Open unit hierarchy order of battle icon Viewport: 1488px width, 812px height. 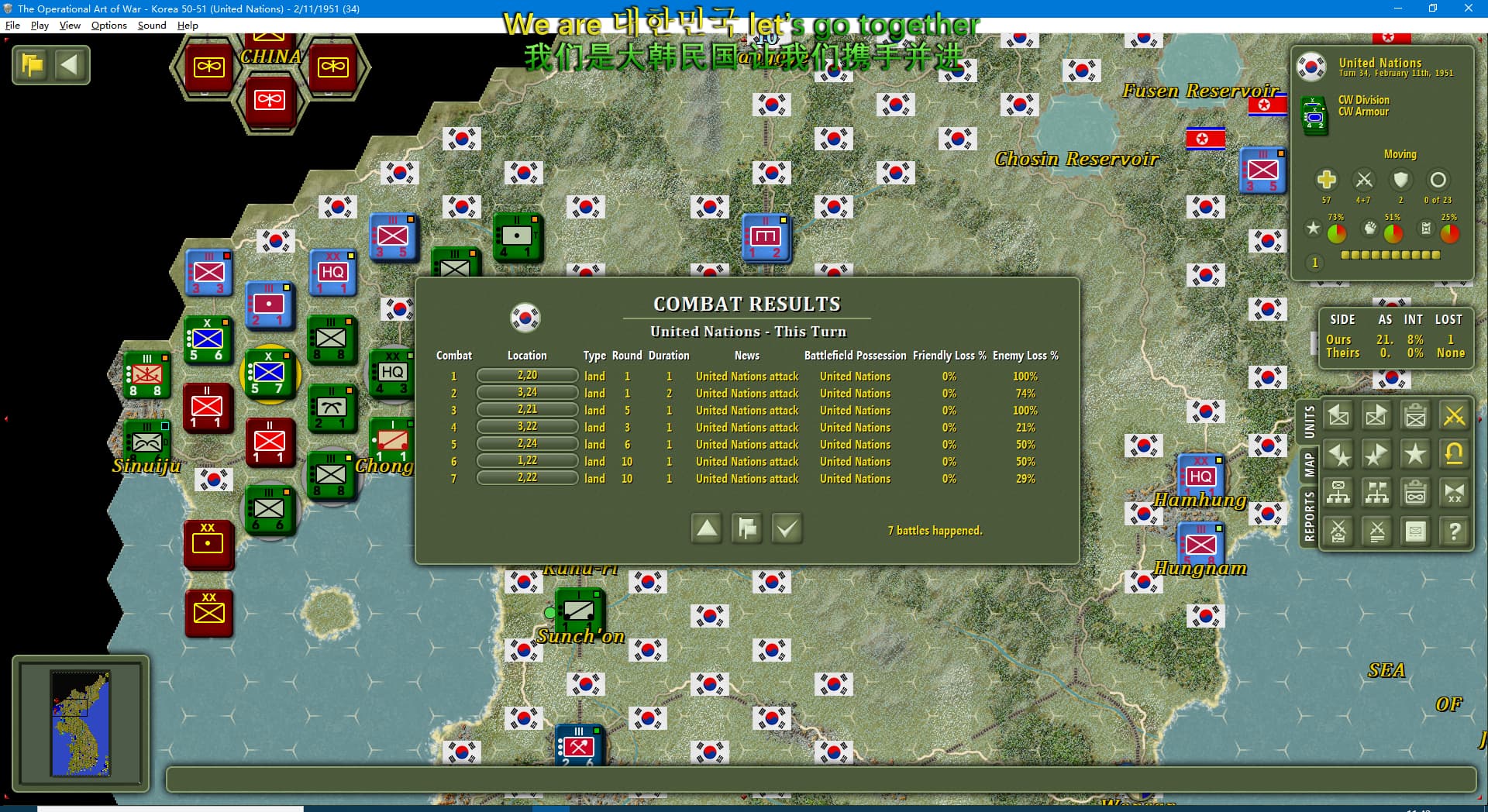1338,493
